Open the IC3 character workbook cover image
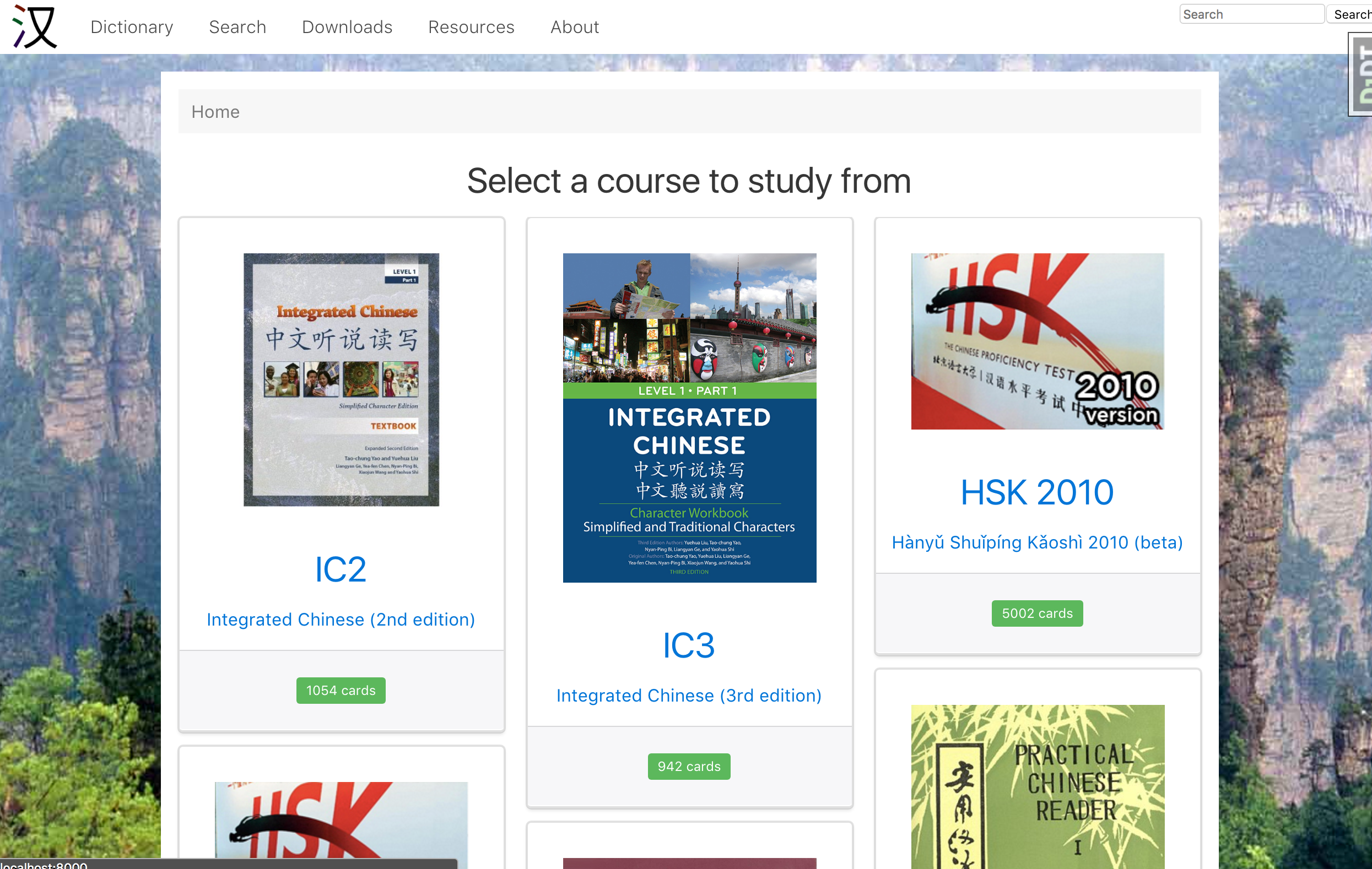The image size is (1372, 869). pyautogui.click(x=689, y=418)
